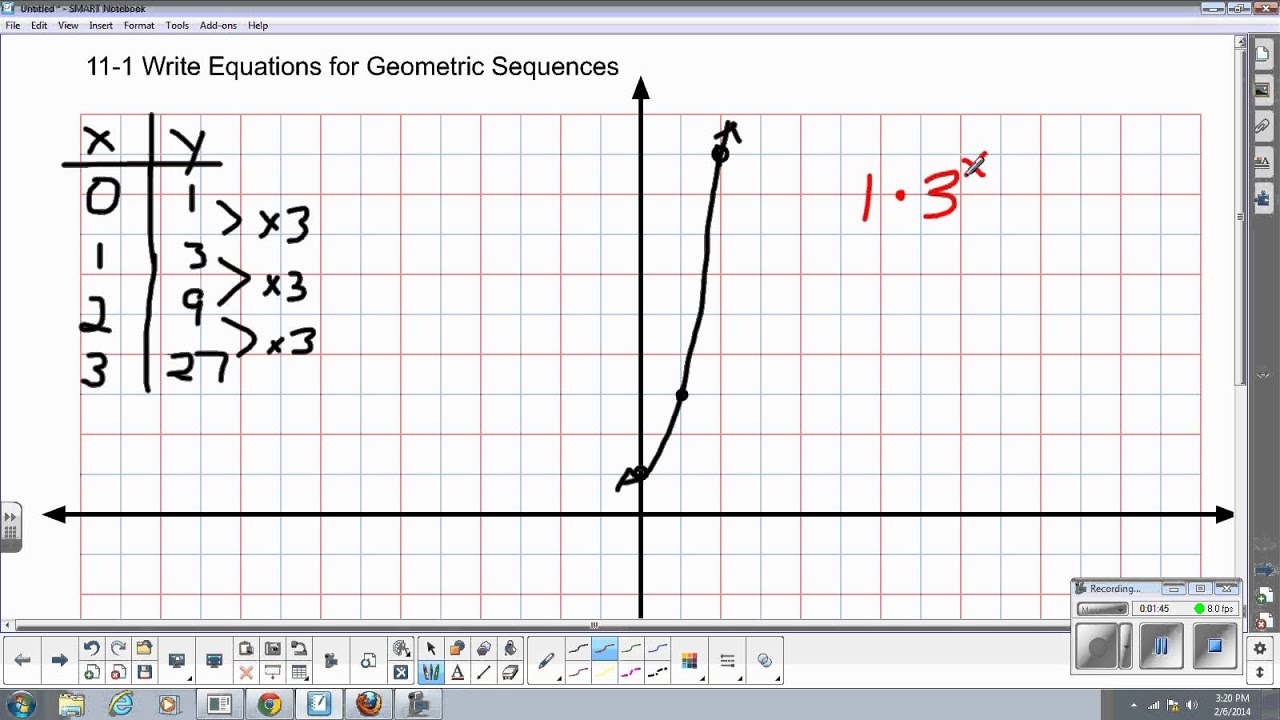Undo the last action
Screen dimensions: 1280x720
pos(91,648)
